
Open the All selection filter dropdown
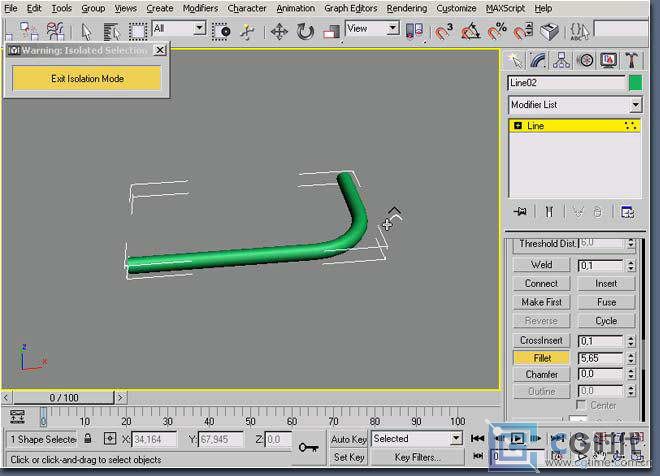pos(200,29)
